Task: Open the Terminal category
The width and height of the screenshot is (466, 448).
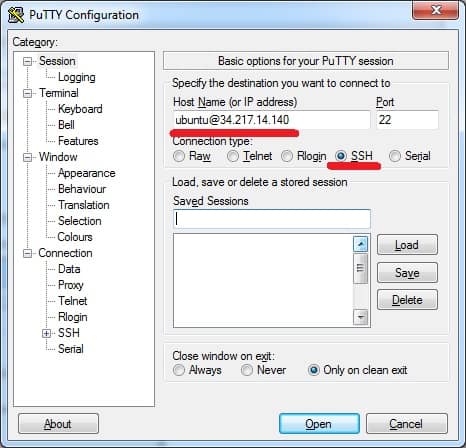Action: (59, 93)
